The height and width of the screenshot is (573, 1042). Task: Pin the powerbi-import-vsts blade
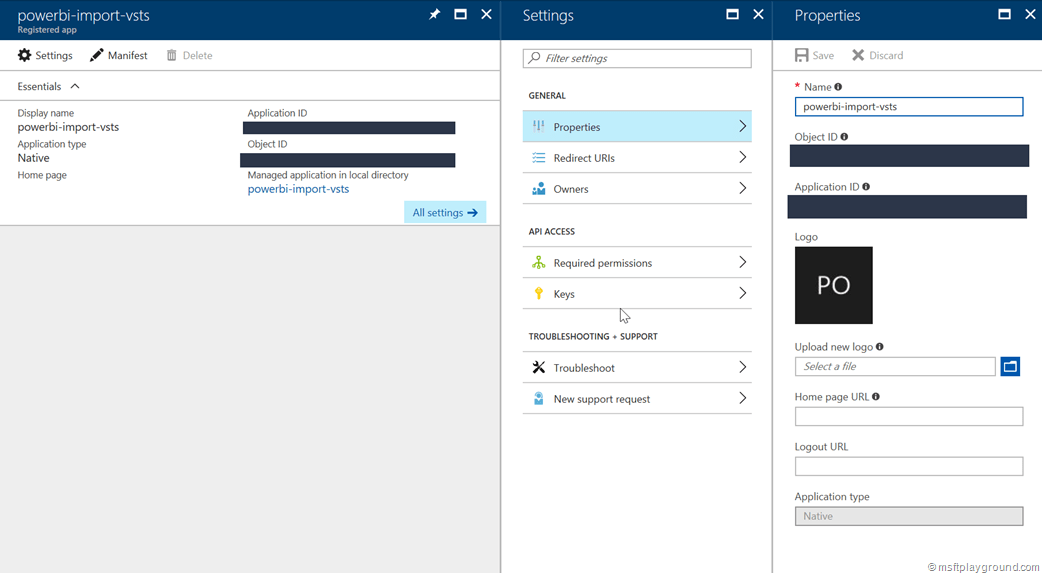pyautogui.click(x=435, y=15)
